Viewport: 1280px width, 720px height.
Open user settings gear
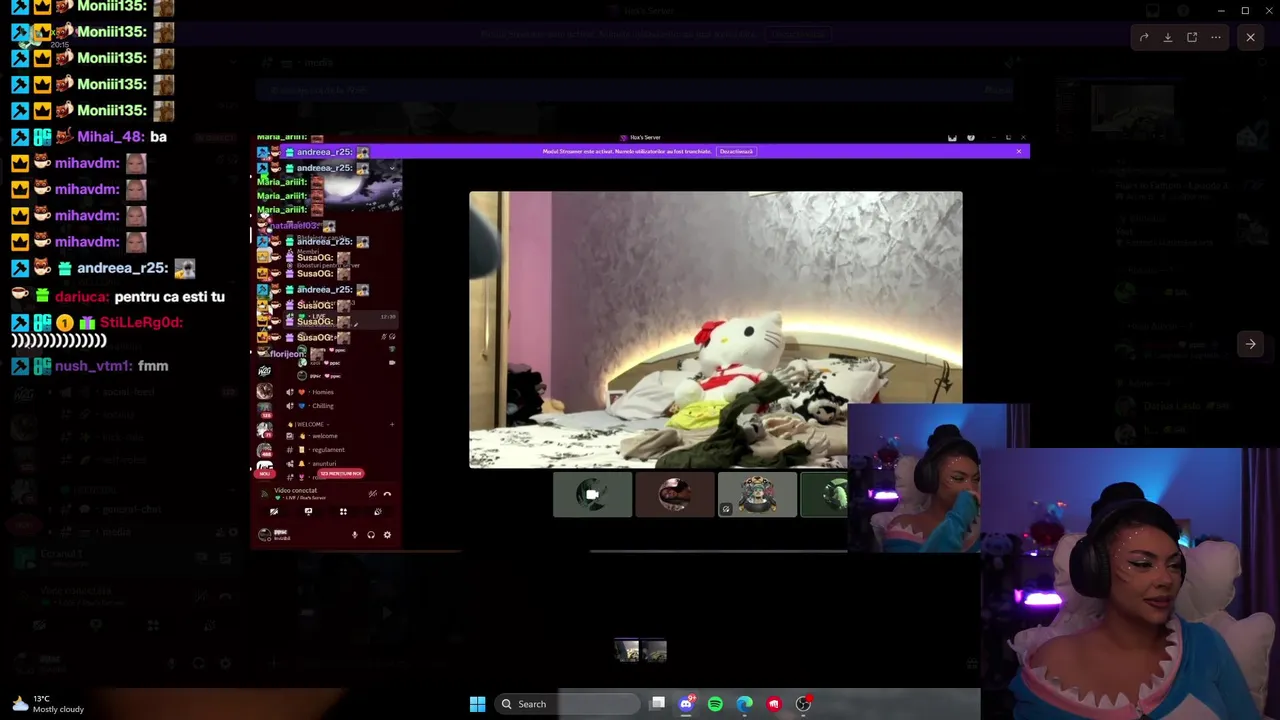click(x=387, y=535)
